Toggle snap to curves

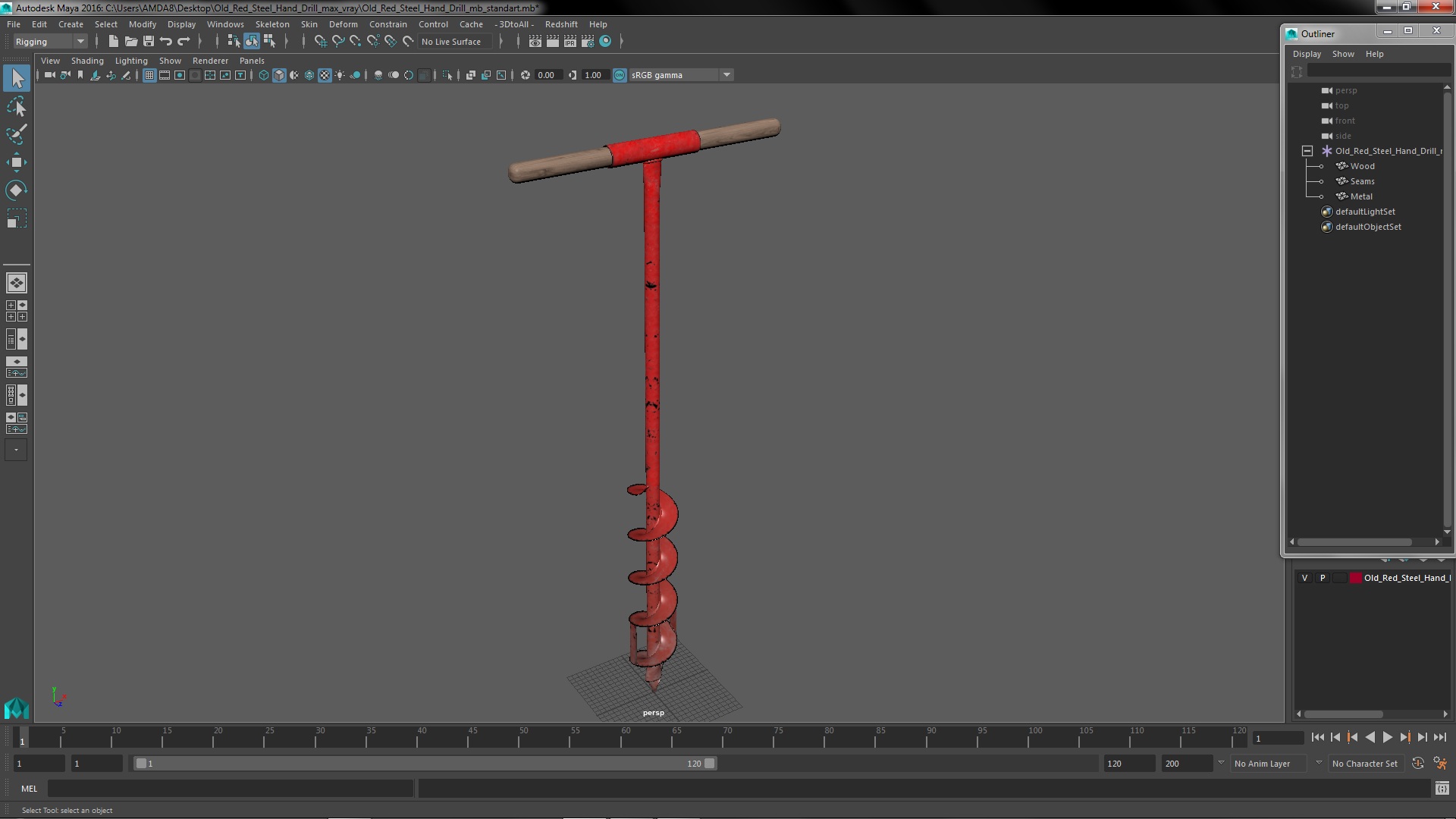click(x=337, y=41)
